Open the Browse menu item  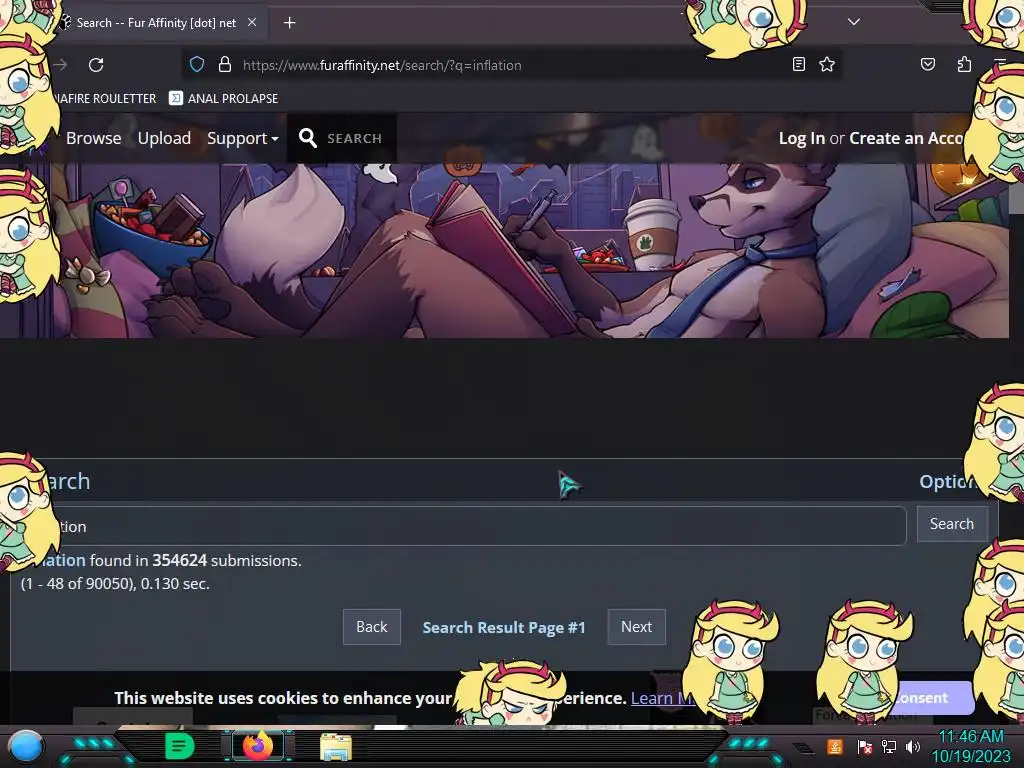click(93, 138)
